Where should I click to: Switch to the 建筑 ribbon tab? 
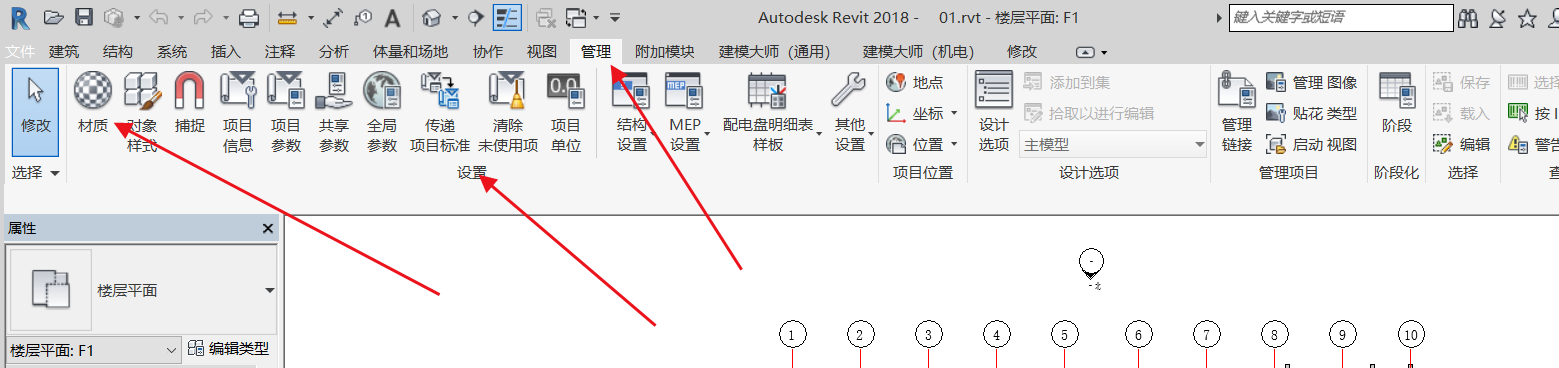(x=64, y=51)
